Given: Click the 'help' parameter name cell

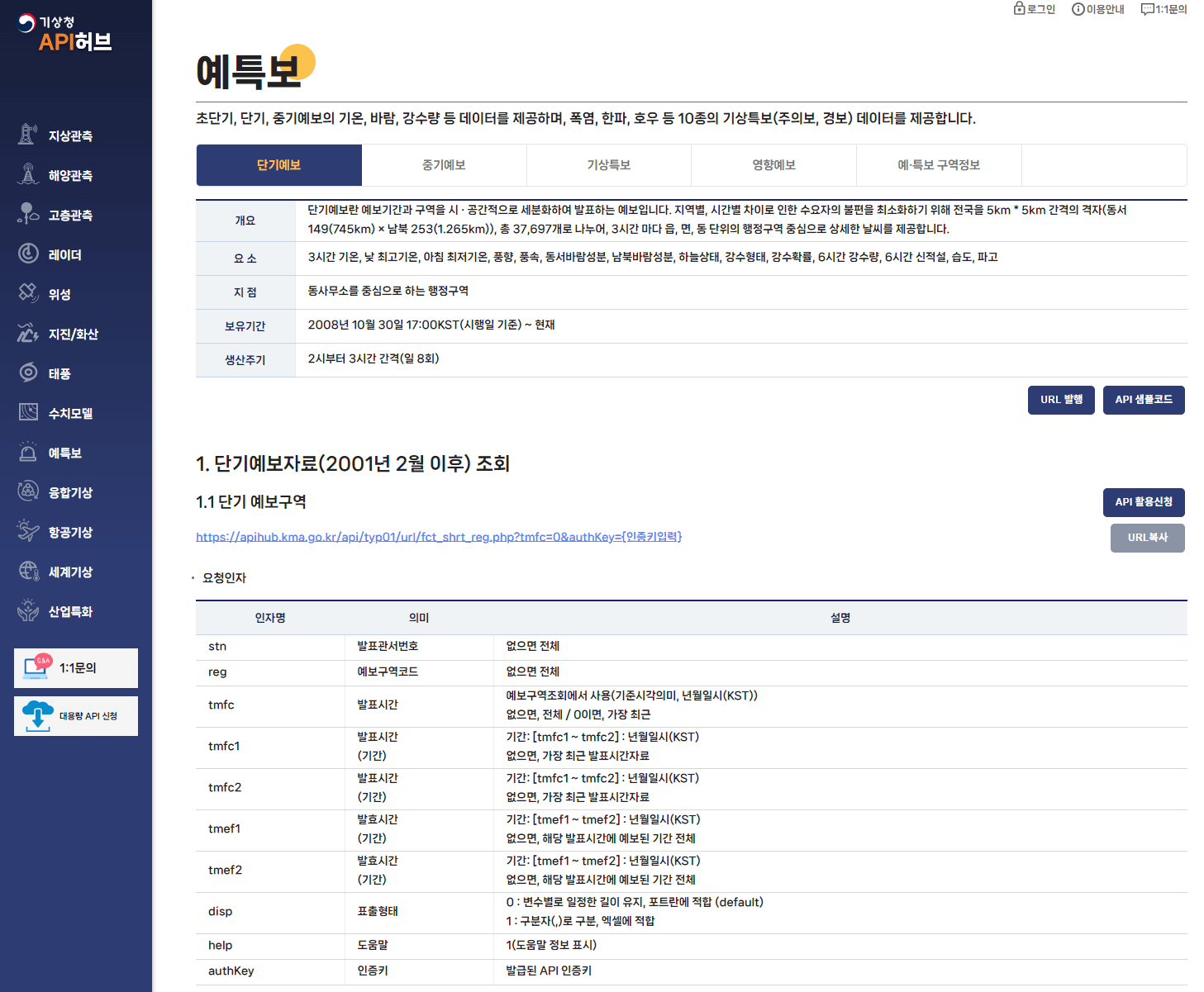Looking at the screenshot, I should (x=270, y=946).
